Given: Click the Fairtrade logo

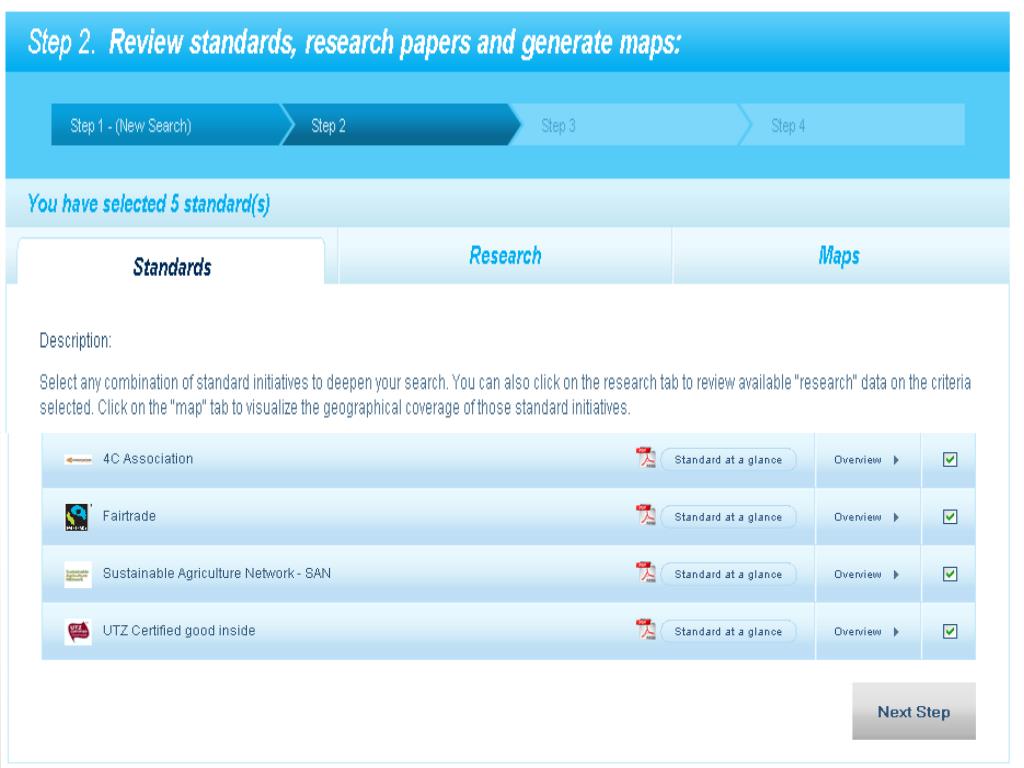Looking at the screenshot, I should coord(77,517).
